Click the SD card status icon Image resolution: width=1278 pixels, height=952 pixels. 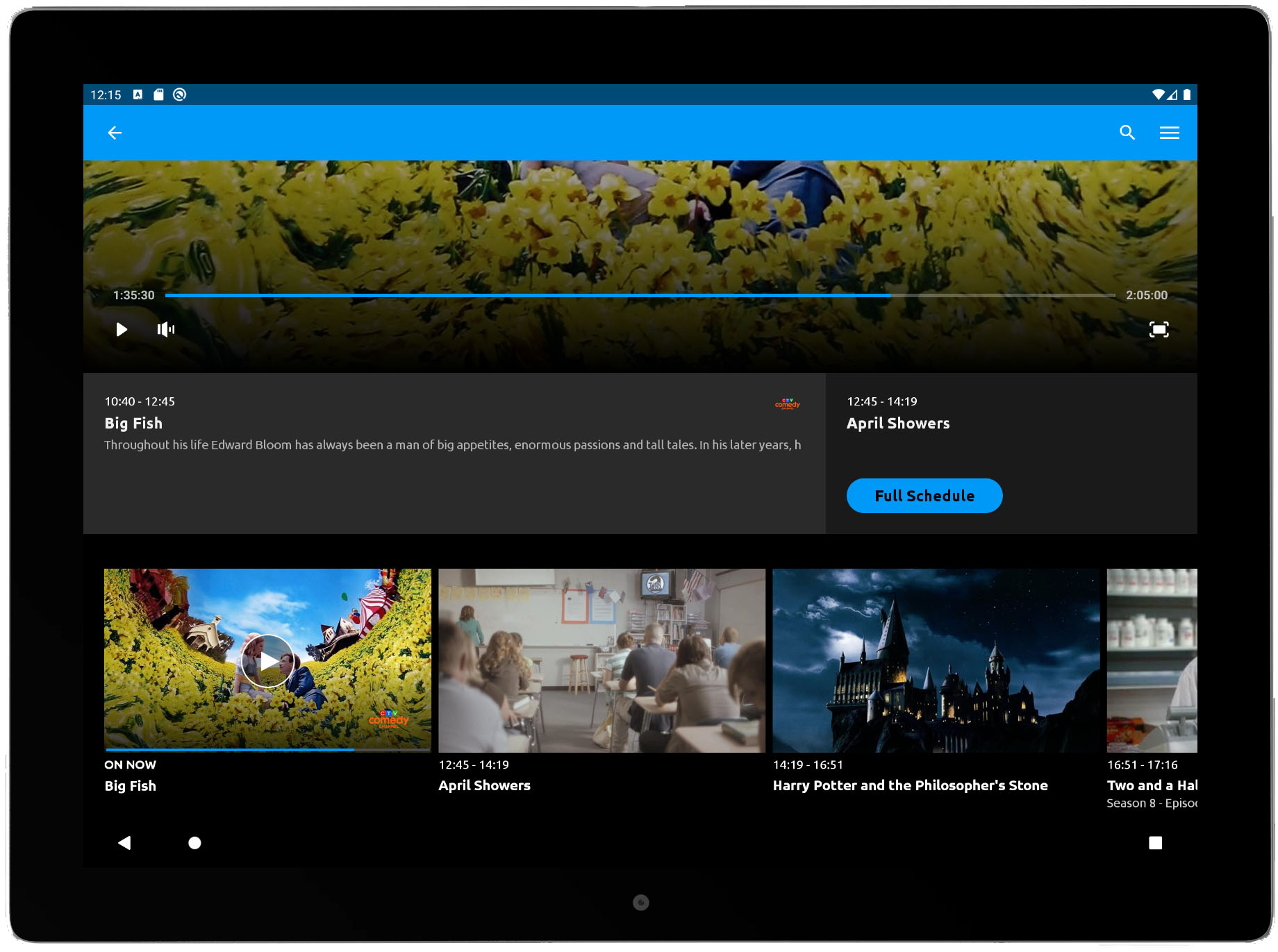158,94
